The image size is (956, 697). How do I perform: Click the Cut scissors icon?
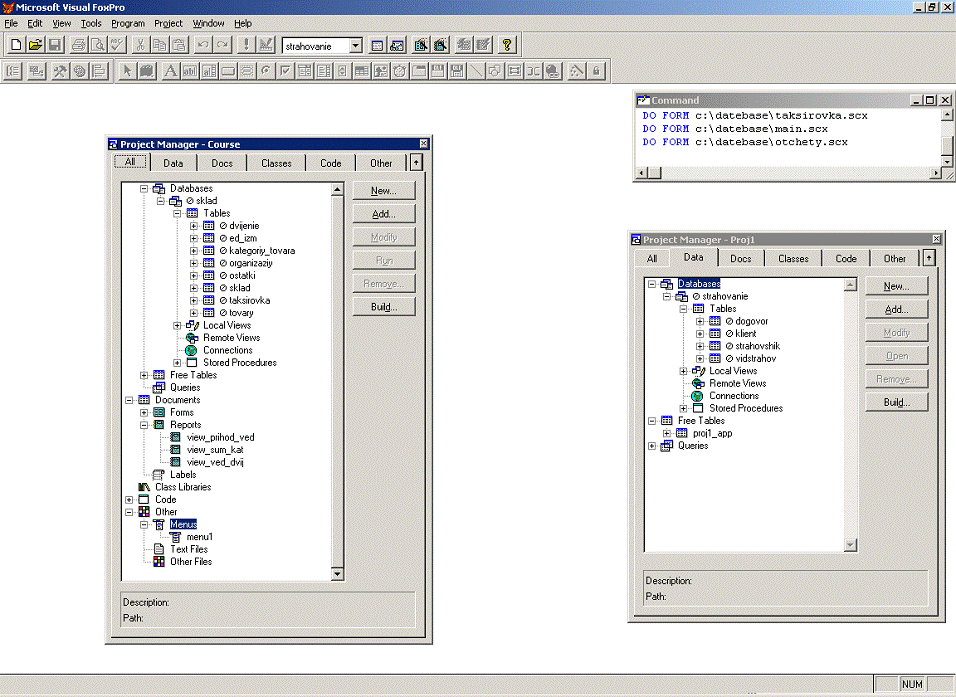pos(140,45)
